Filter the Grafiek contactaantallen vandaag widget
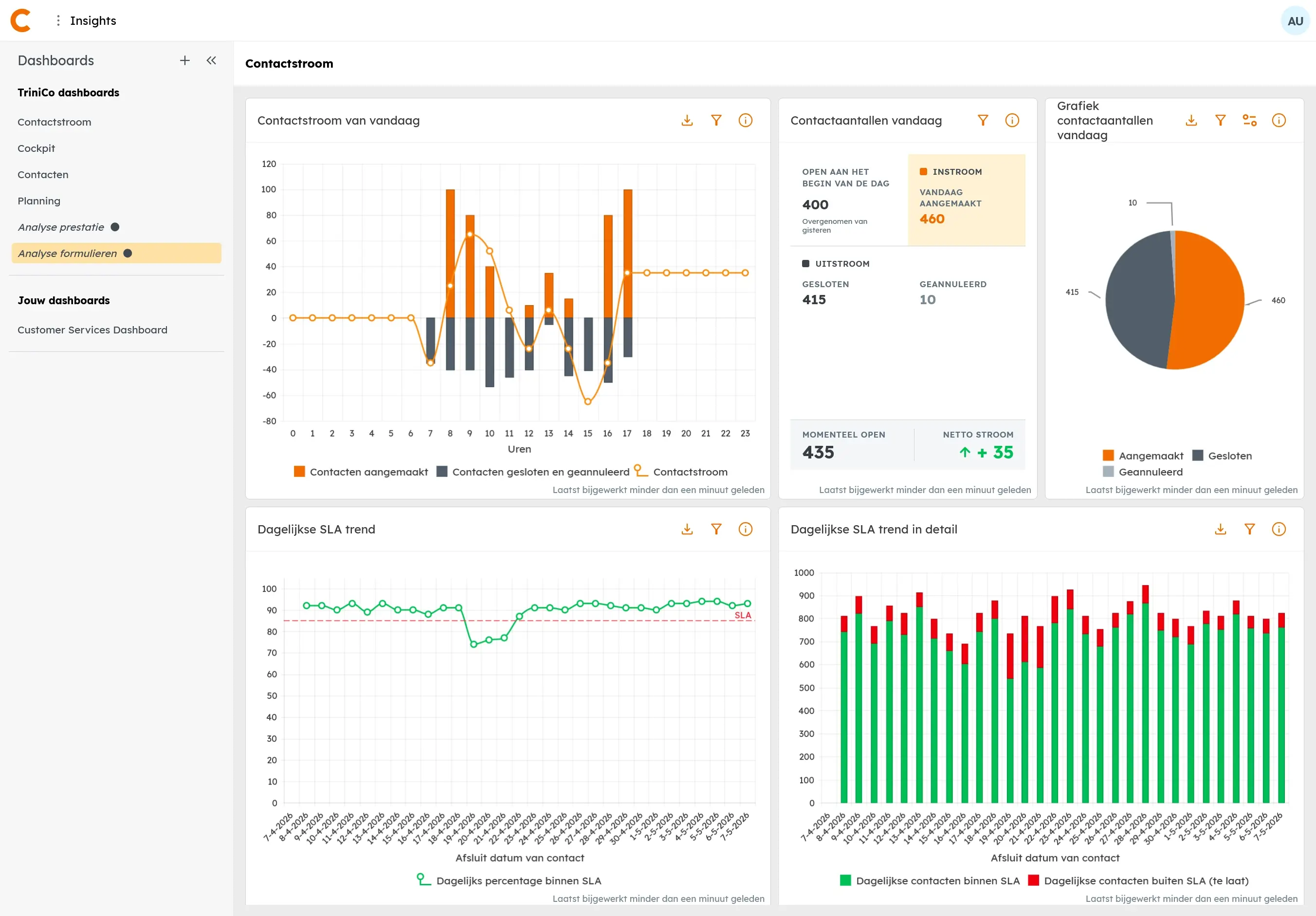Viewport: 1316px width, 916px height. coord(1220,120)
